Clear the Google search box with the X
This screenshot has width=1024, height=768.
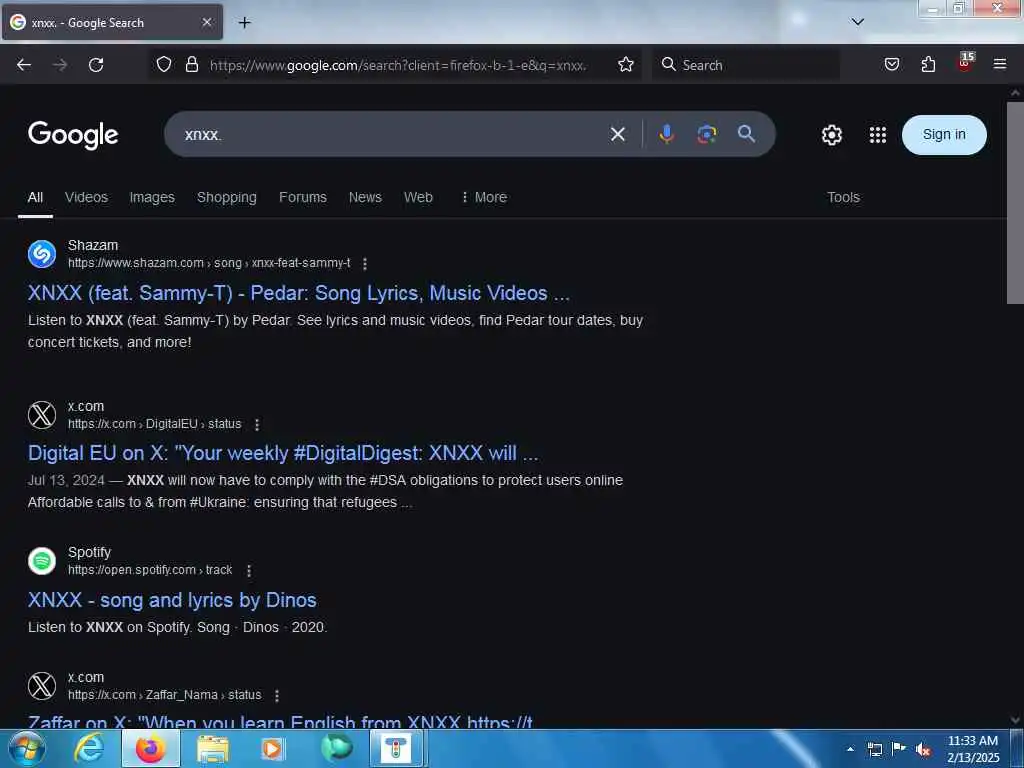[618, 135]
